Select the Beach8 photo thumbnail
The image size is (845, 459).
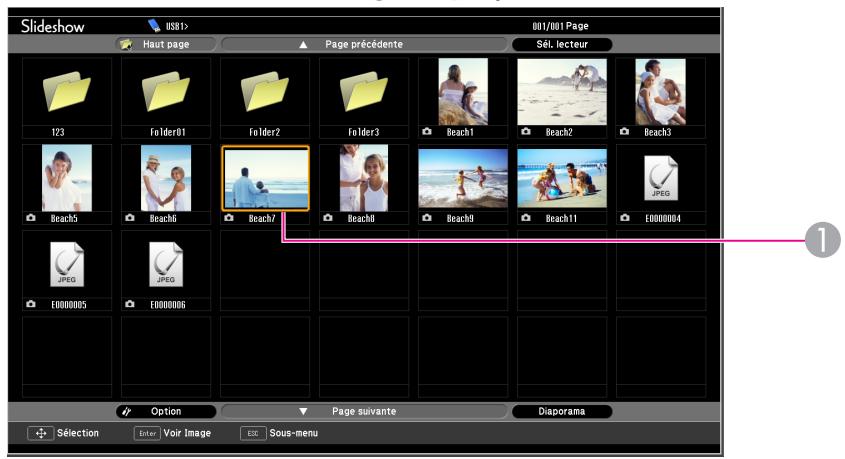point(364,178)
